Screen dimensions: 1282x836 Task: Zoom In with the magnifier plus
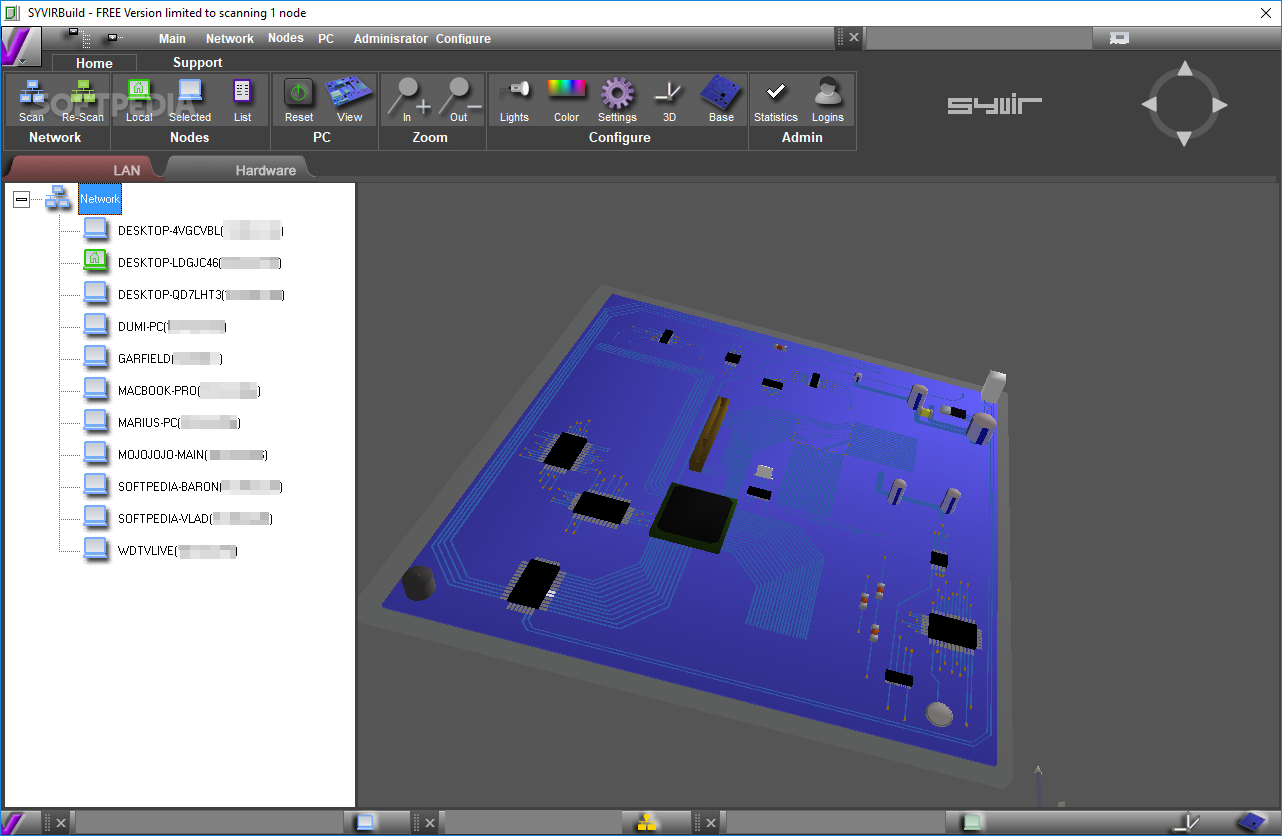[x=409, y=96]
